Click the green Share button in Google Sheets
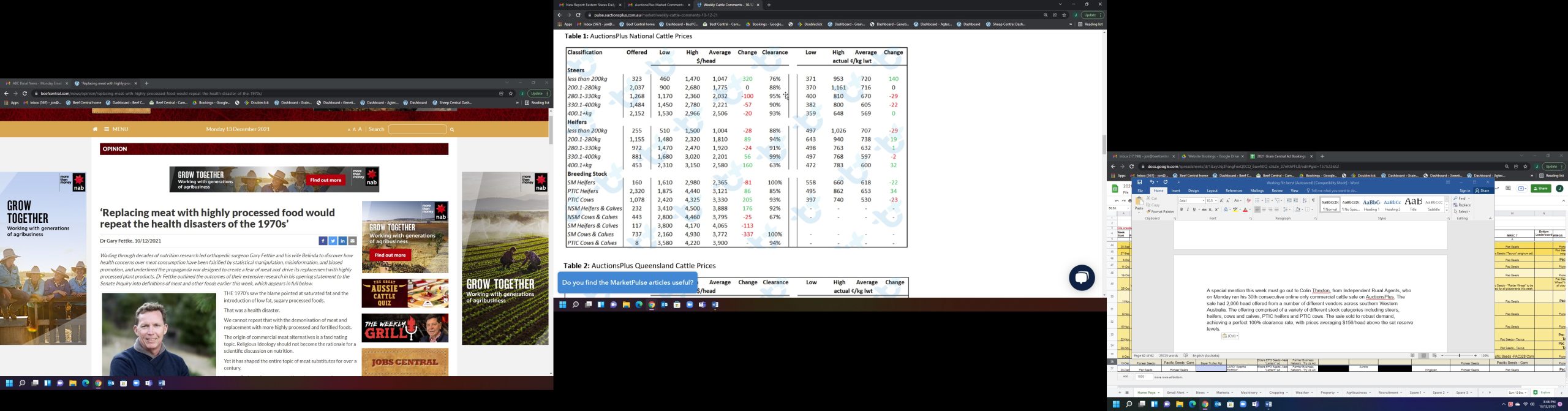The height and width of the screenshot is (411, 1568). coord(1541,189)
